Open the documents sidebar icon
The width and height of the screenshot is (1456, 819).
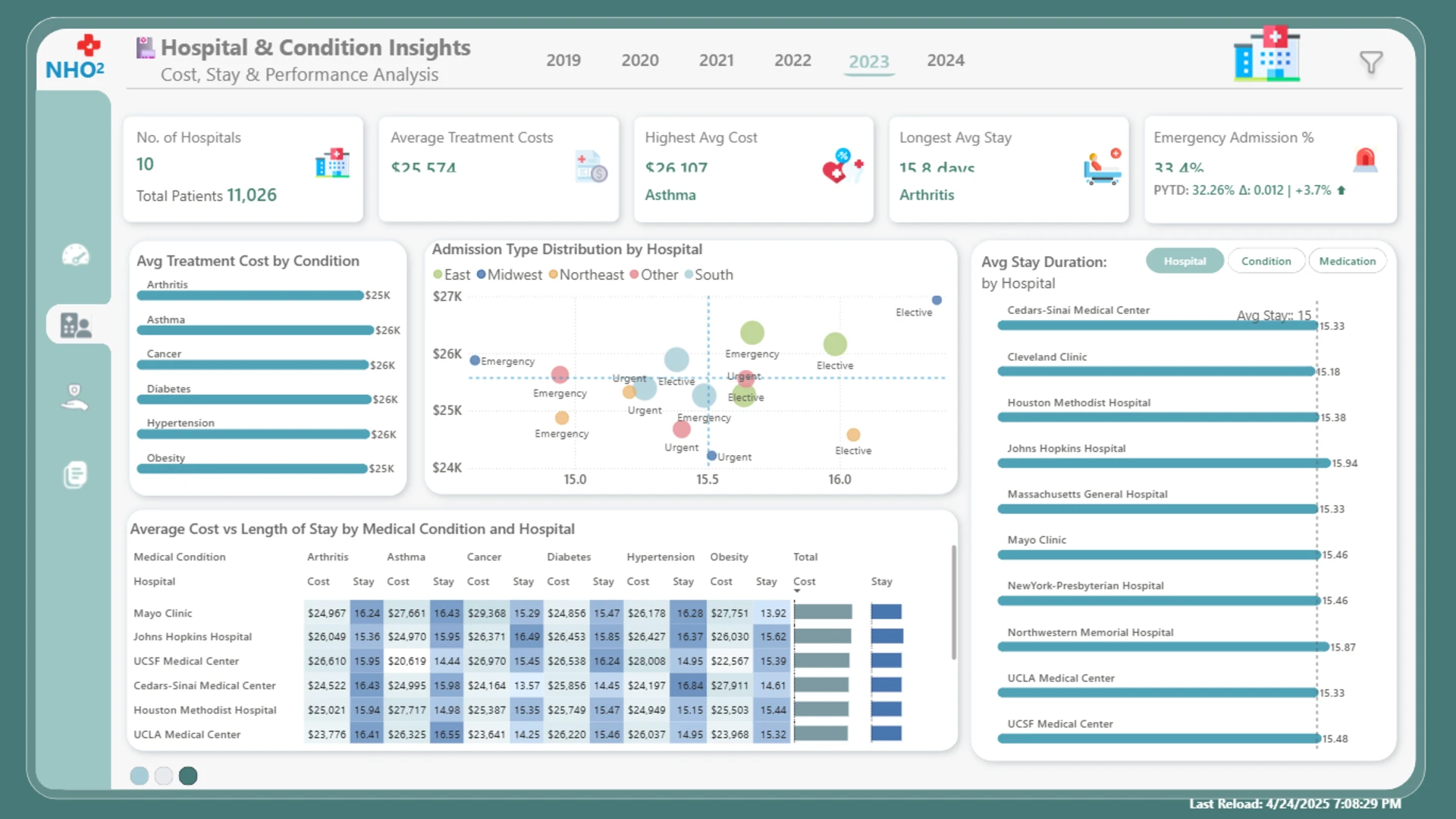[75, 475]
